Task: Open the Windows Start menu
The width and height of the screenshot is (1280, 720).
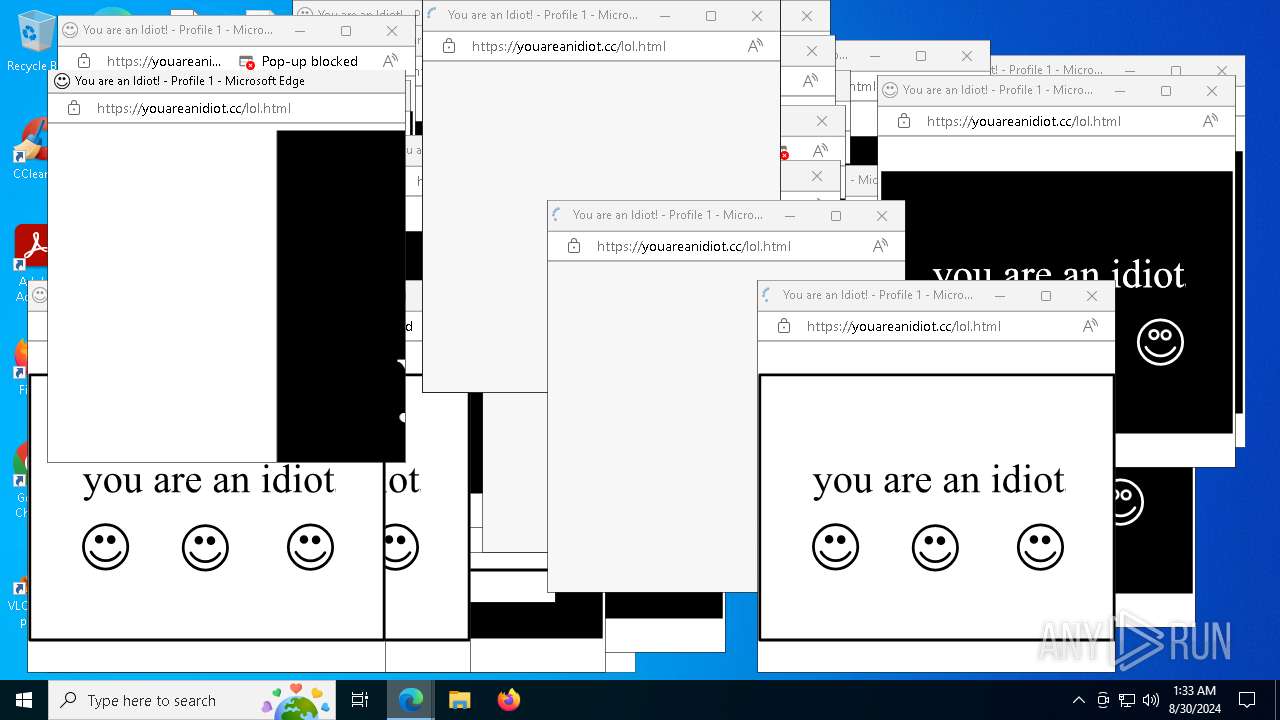Action: pyautogui.click(x=24, y=700)
